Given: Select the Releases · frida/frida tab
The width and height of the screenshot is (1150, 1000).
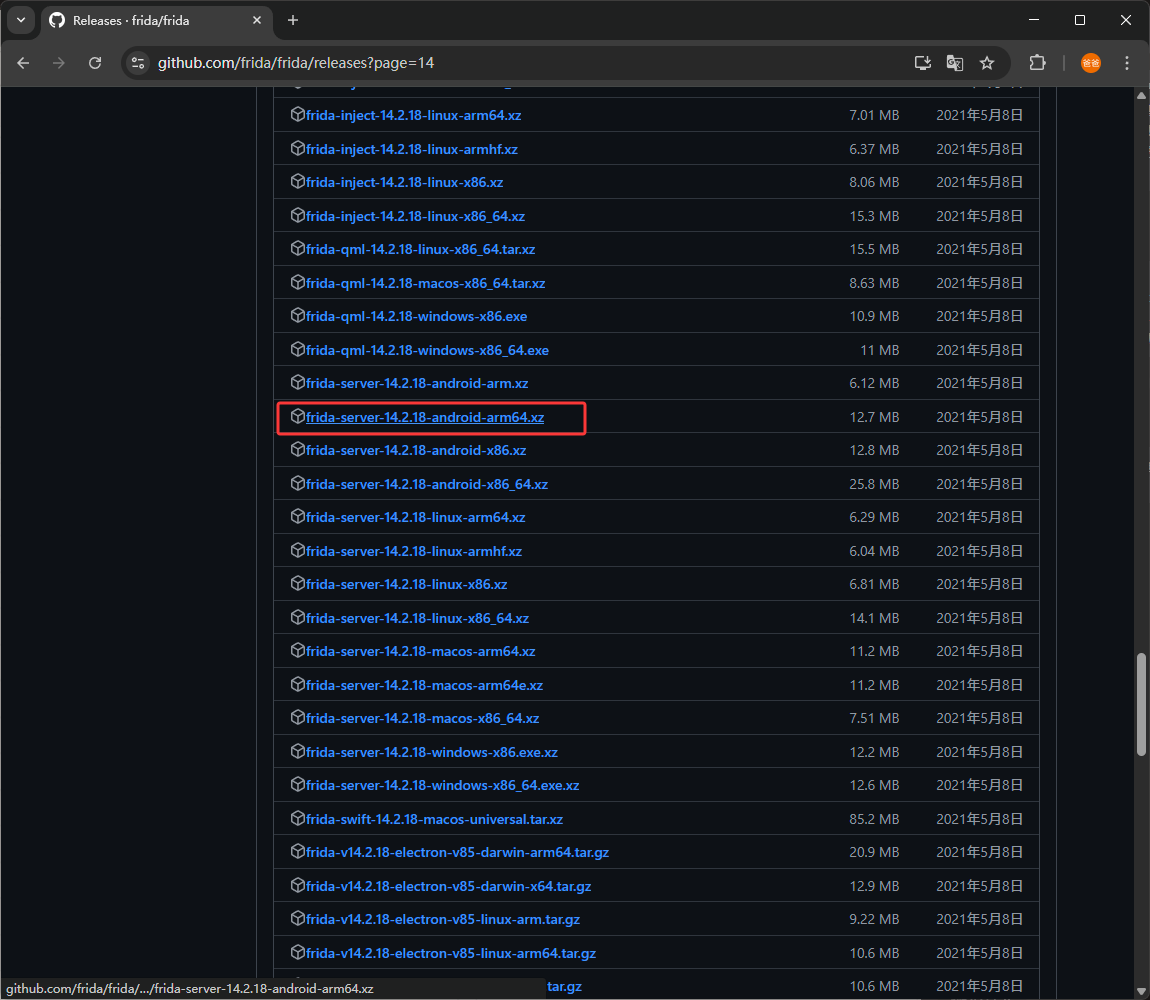Looking at the screenshot, I should [155, 21].
